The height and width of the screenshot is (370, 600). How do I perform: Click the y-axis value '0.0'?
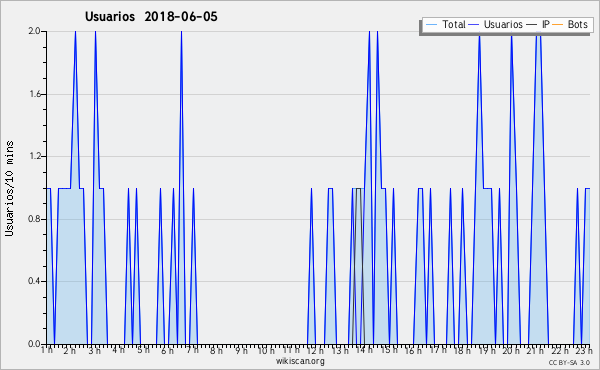point(34,344)
